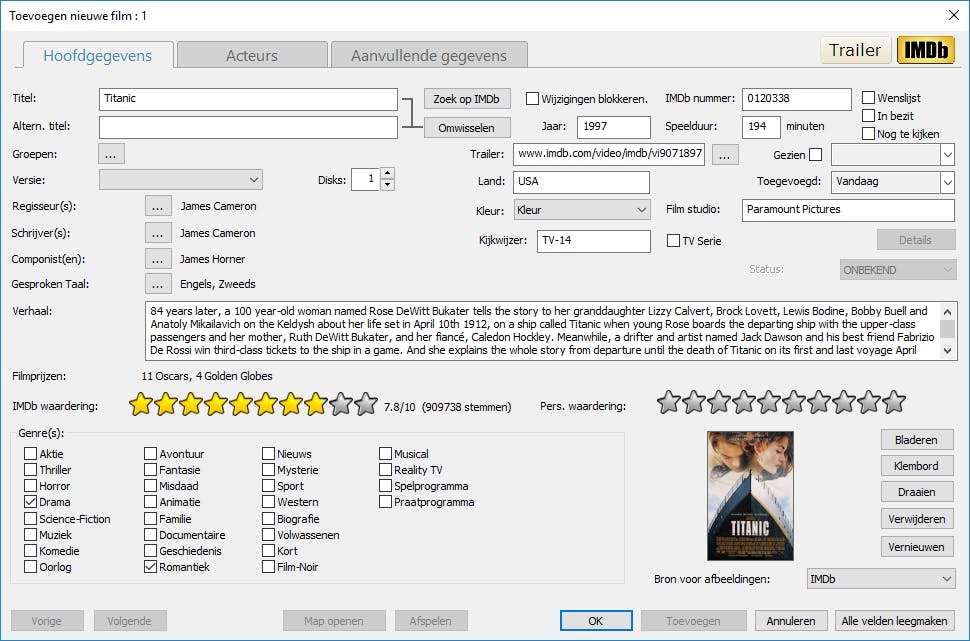Enable the Wenslijst checkbox
Screen dimensions: 970x641
(869, 98)
